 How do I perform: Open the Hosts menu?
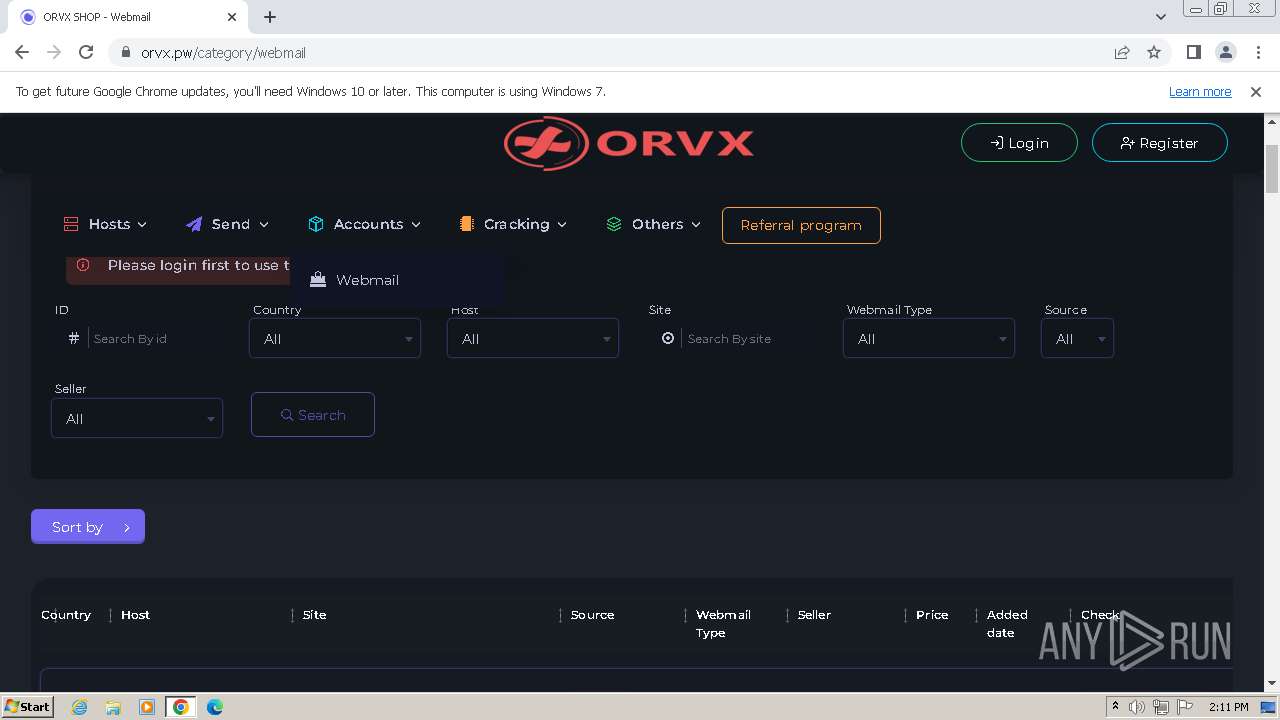click(x=105, y=224)
